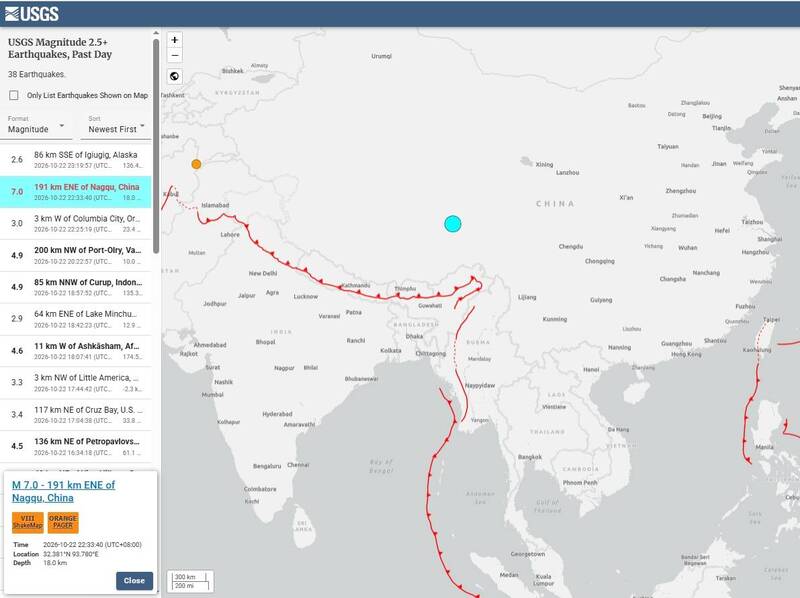
Task: Select the cyan M 7.0 earthquake marker
Action: click(x=453, y=223)
